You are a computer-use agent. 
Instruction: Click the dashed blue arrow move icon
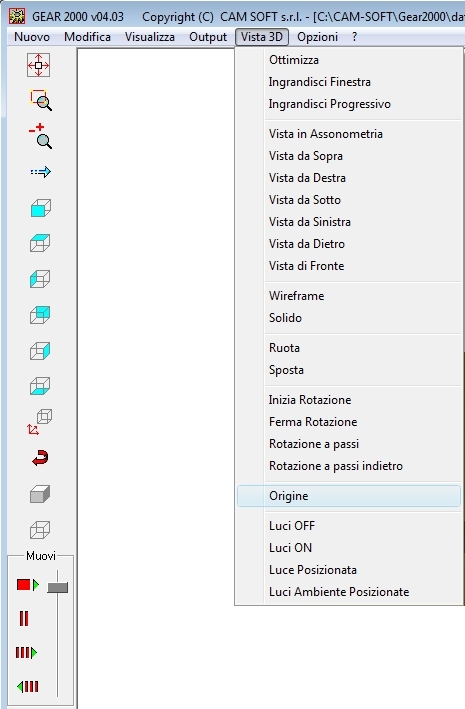pyautogui.click(x=41, y=172)
